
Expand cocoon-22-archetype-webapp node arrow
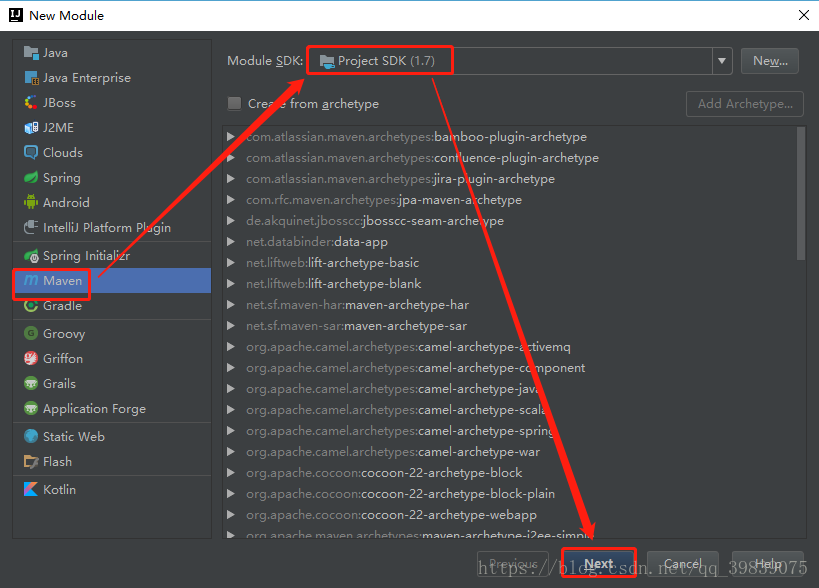[x=230, y=515]
